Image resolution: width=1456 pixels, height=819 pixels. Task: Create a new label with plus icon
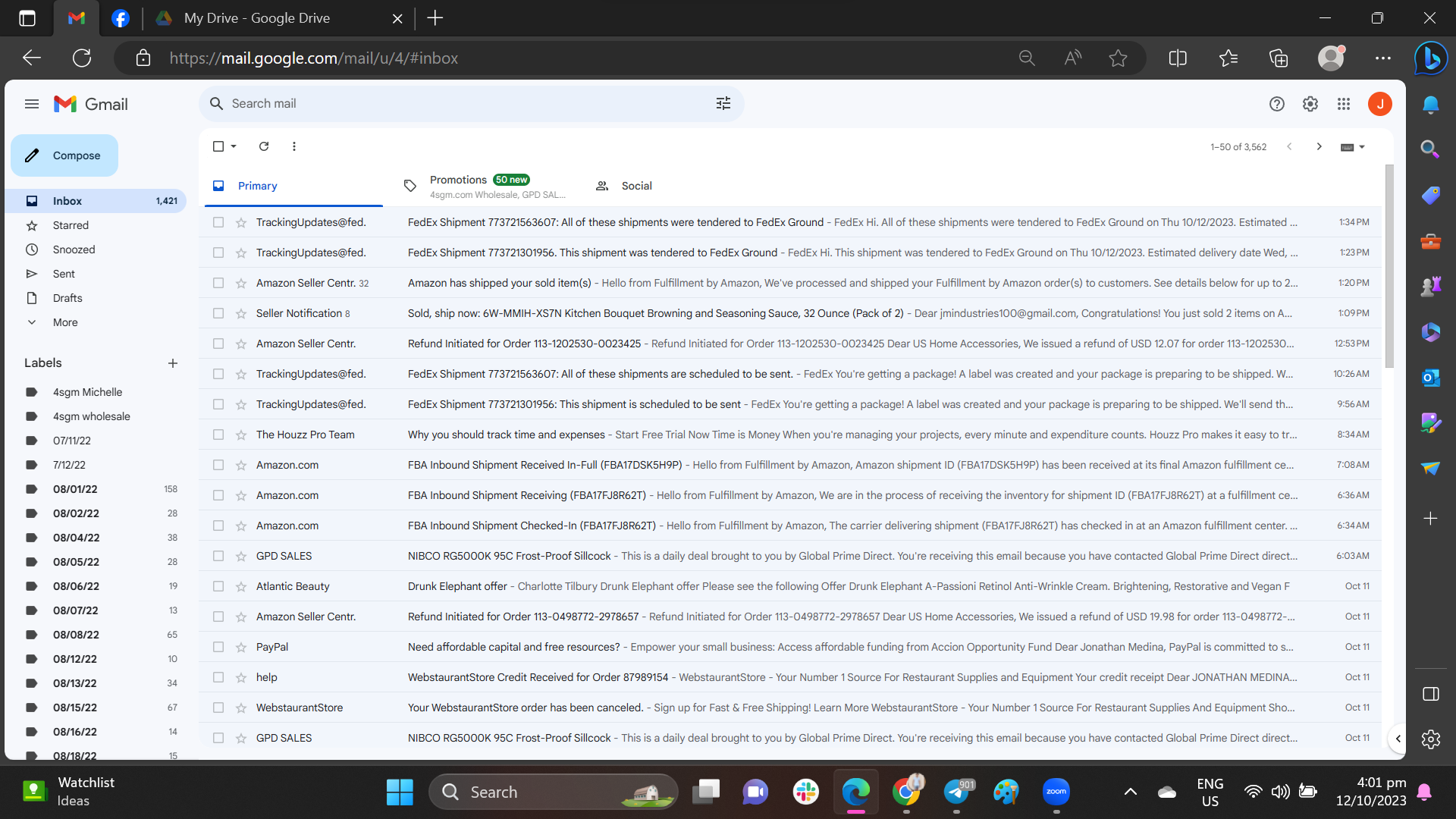click(173, 363)
